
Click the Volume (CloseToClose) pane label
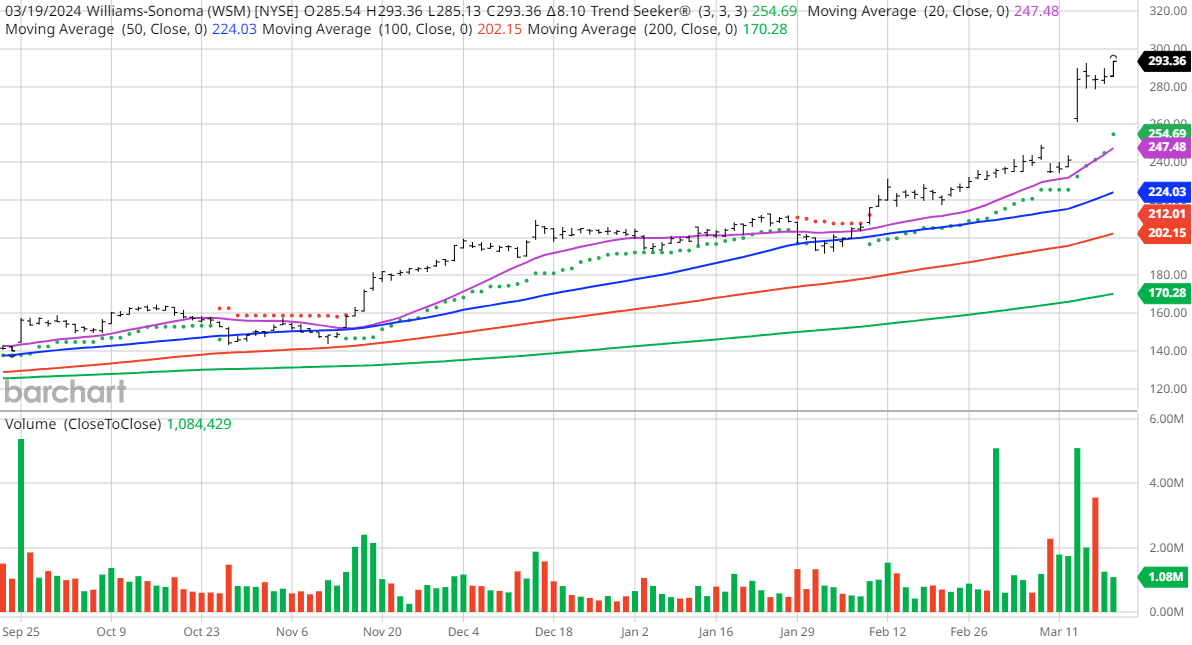[84, 424]
